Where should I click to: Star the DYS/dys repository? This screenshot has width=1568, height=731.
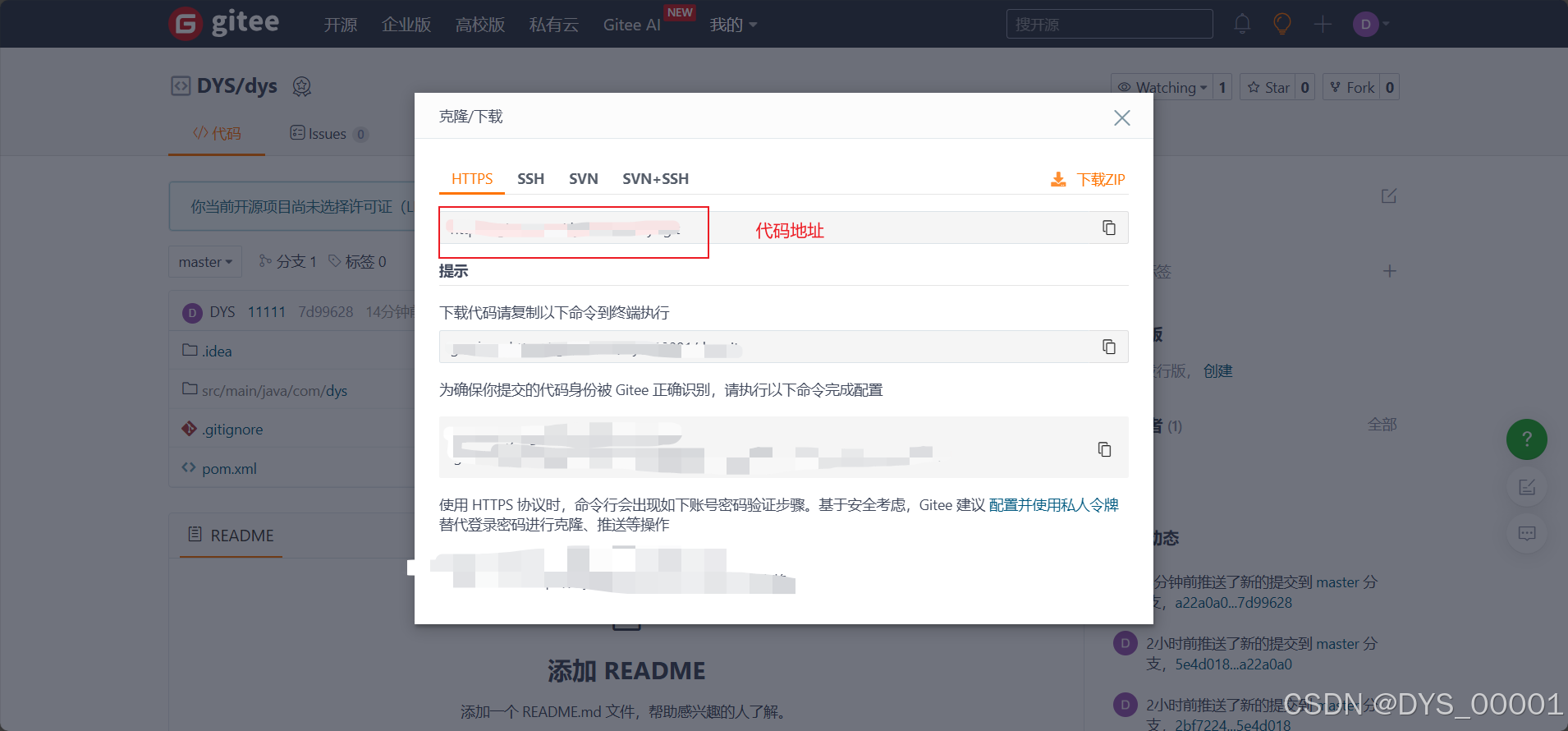[x=1268, y=87]
